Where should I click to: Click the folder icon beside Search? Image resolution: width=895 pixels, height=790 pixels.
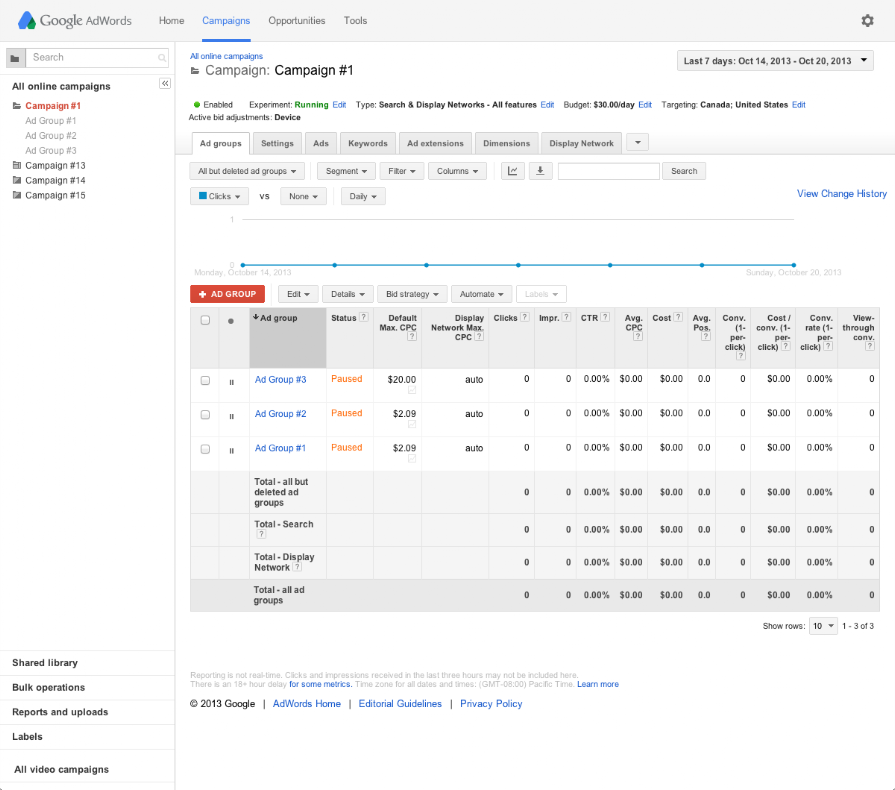[x=15, y=58]
